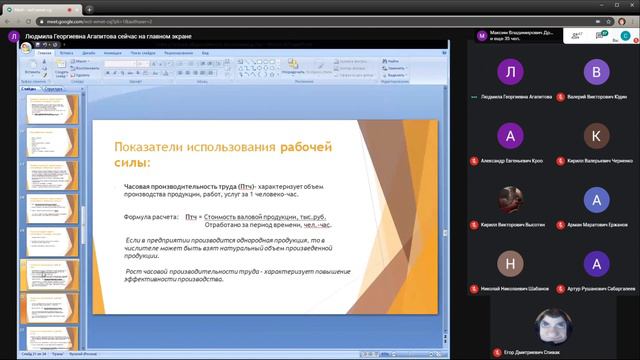
Task: Click the Chrome address bar URL
Action: tap(99, 22)
